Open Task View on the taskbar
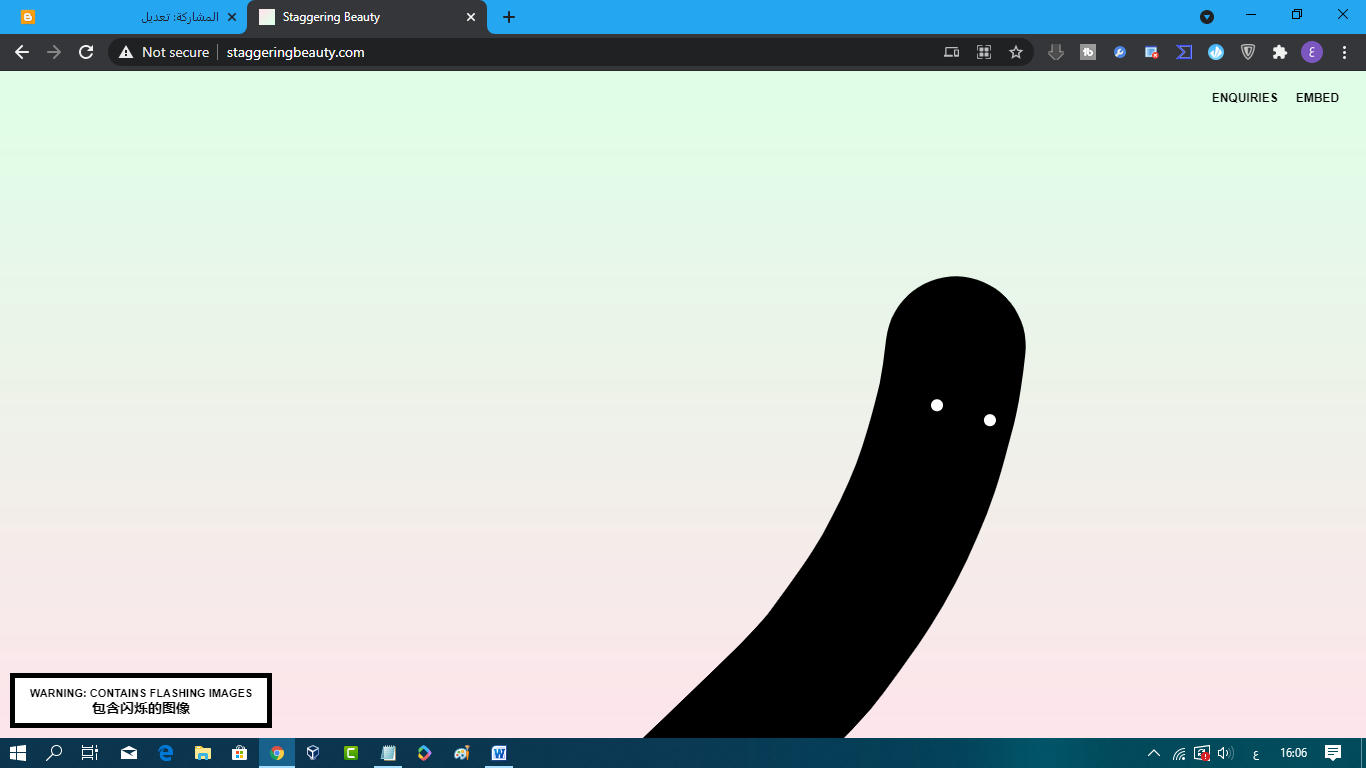The image size is (1366, 768). click(x=90, y=753)
